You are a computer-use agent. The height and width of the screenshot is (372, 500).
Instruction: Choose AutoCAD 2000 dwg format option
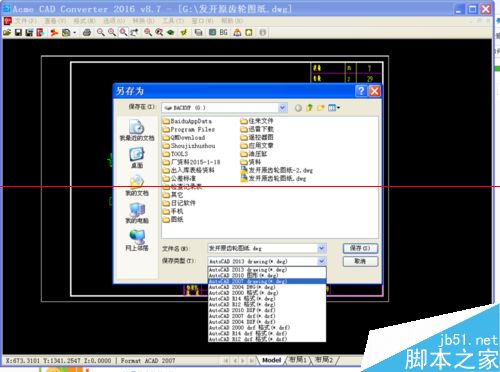(267, 293)
